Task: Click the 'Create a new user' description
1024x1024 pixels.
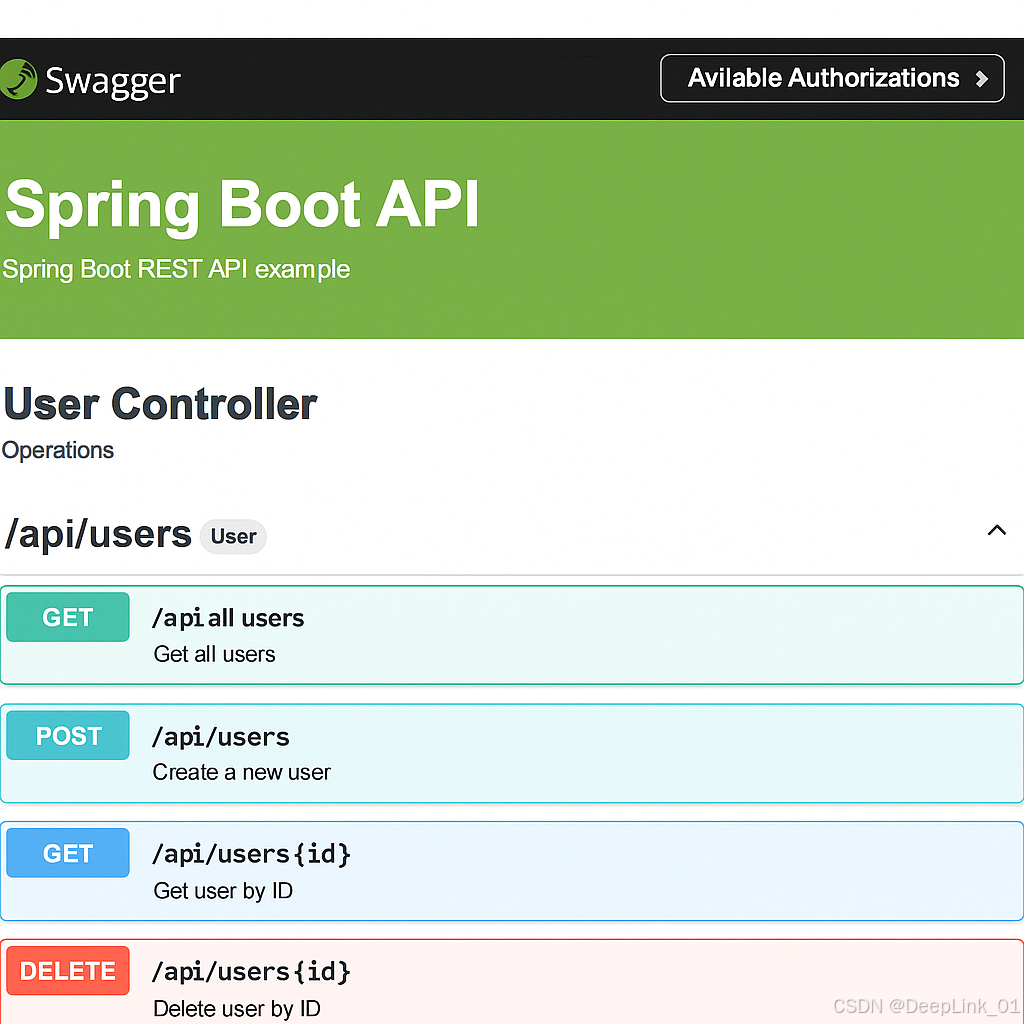Action: (242, 773)
